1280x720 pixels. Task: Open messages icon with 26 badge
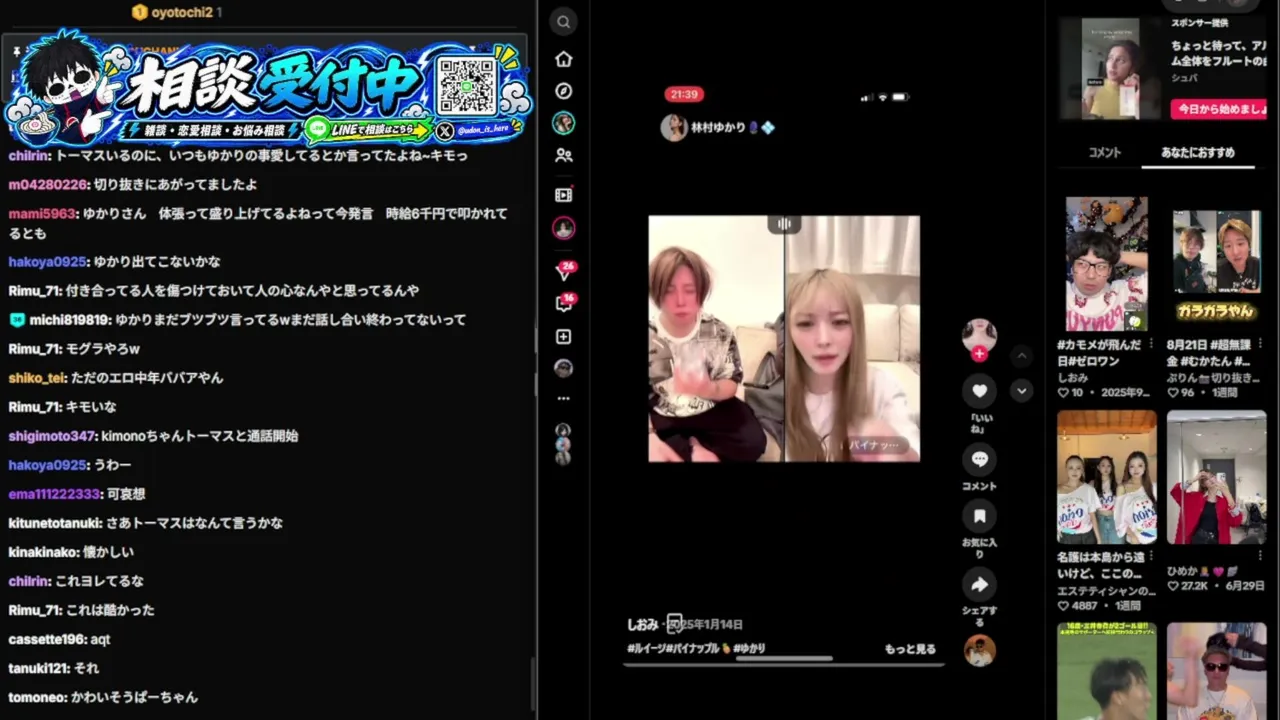565,270
